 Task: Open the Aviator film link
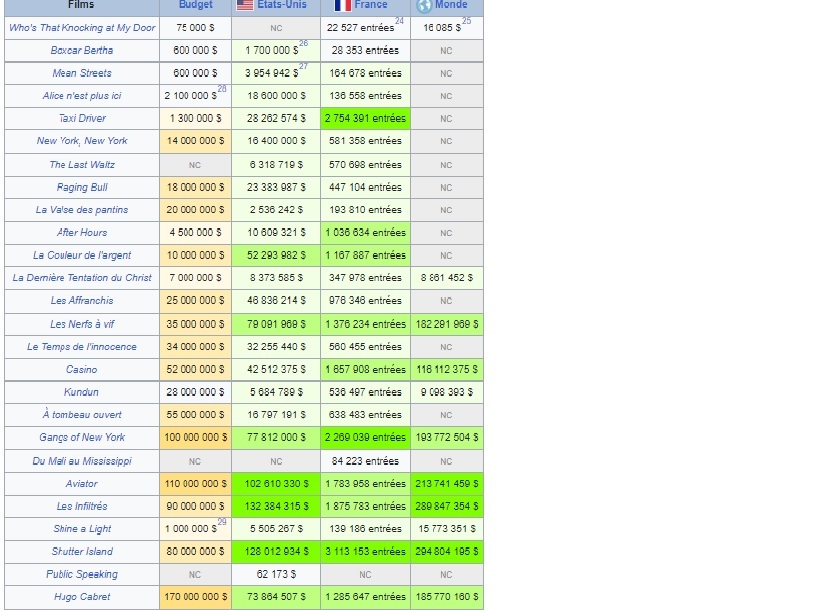(x=82, y=484)
